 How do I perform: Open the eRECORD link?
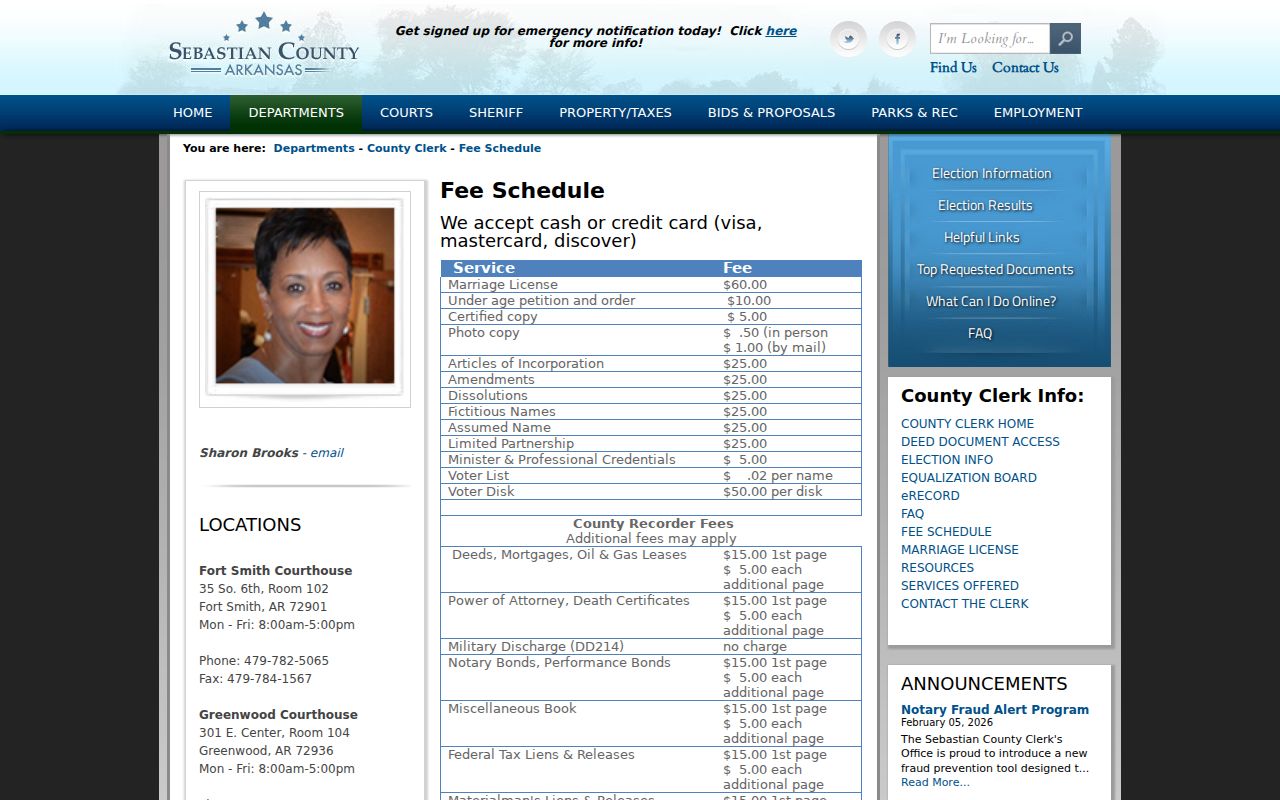coord(930,496)
